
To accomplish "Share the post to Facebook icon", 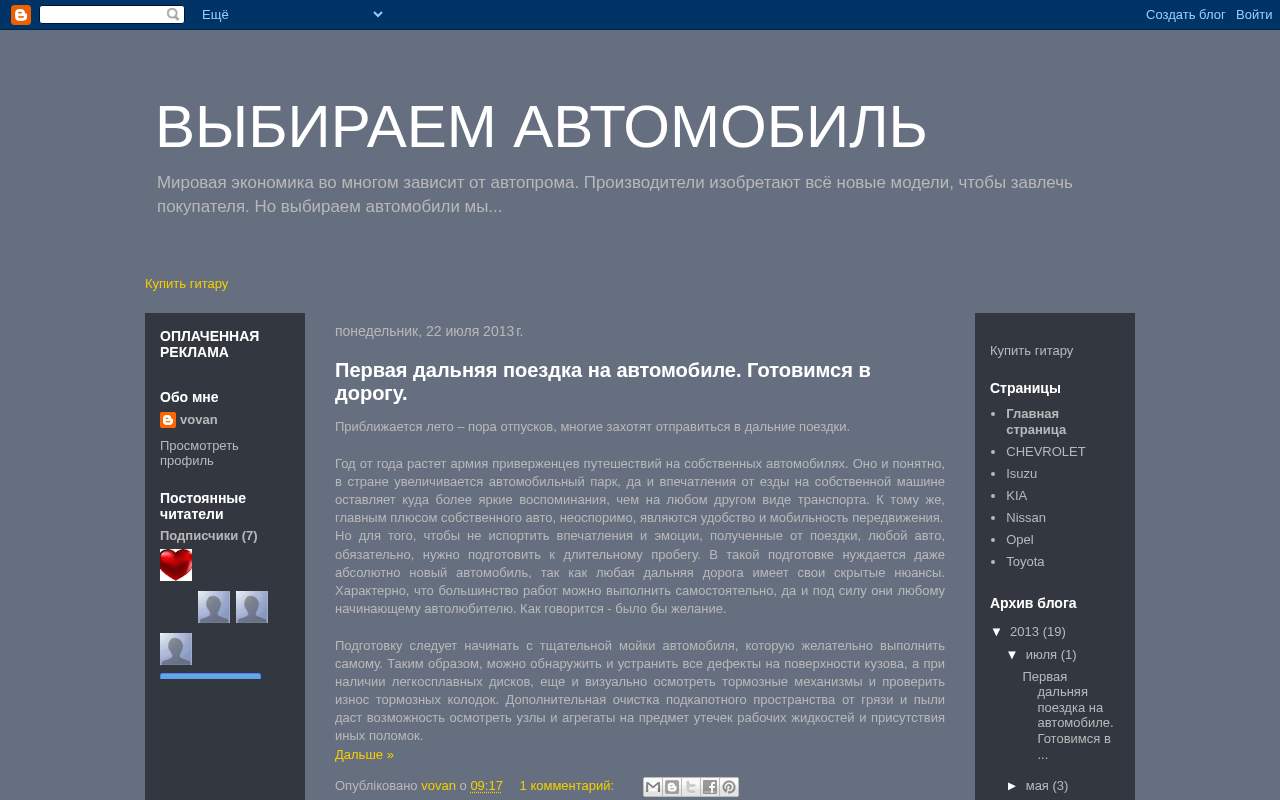I will (710, 787).
